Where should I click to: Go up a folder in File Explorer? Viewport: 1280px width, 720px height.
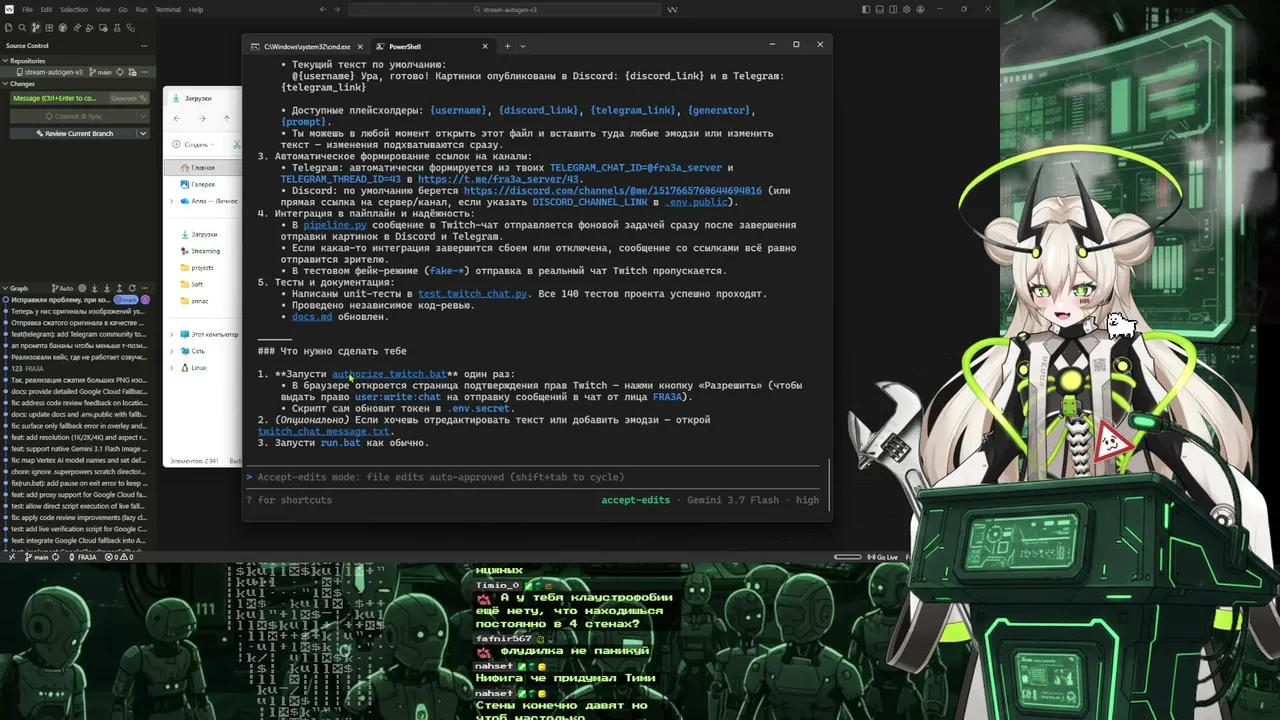point(227,119)
